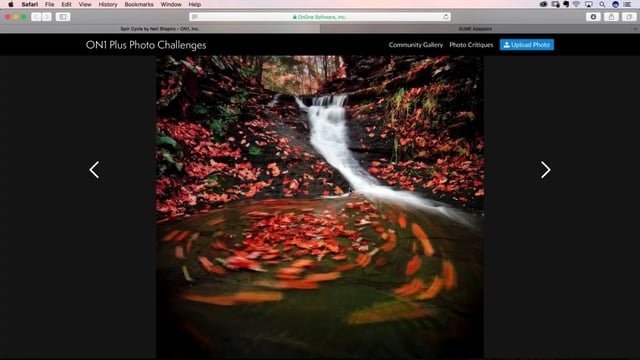Click the Upload Photo button
Image resolution: width=640 pixels, height=360 pixels.
point(527,45)
